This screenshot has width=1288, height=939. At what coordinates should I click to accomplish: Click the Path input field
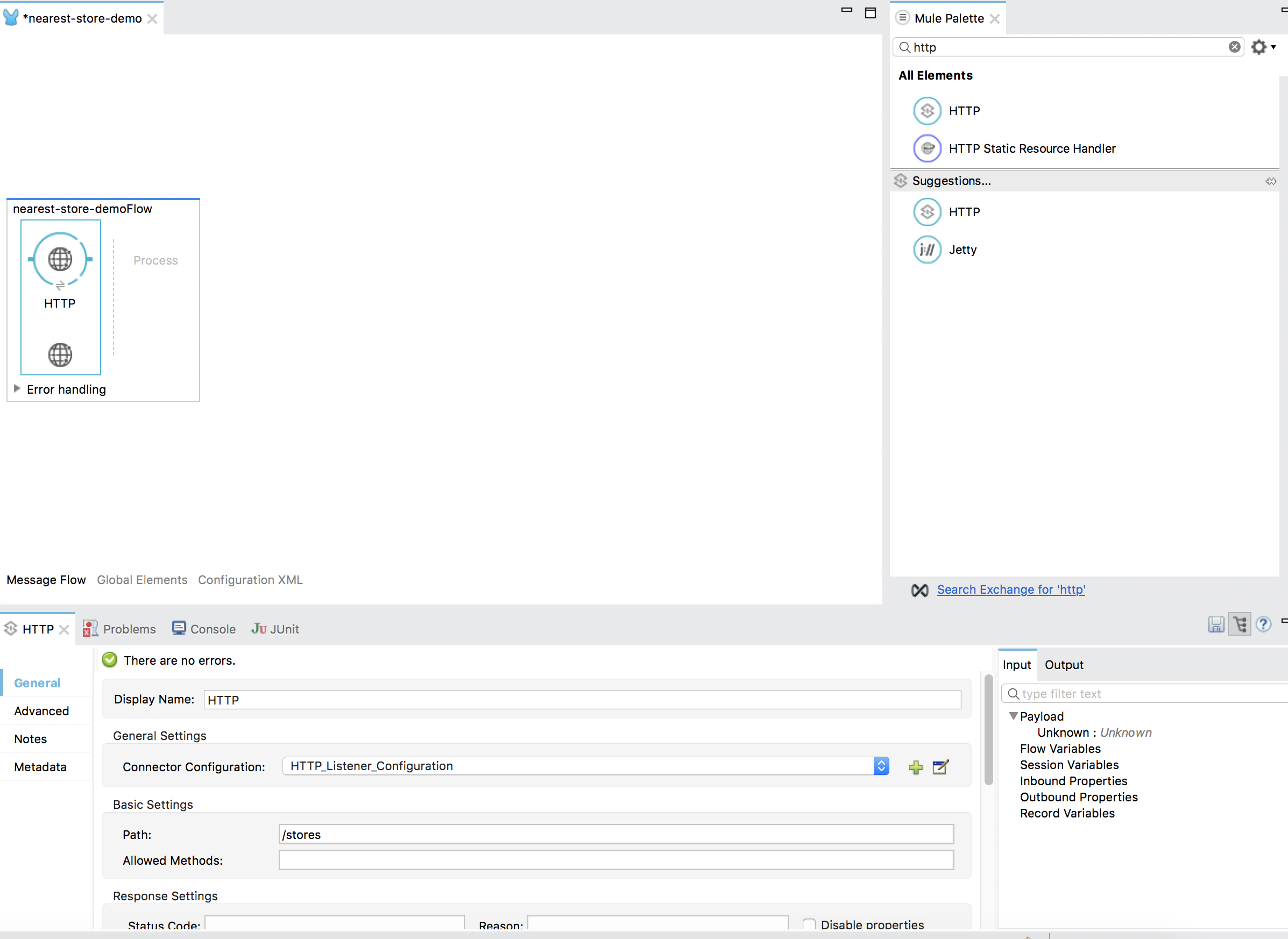pyautogui.click(x=616, y=834)
